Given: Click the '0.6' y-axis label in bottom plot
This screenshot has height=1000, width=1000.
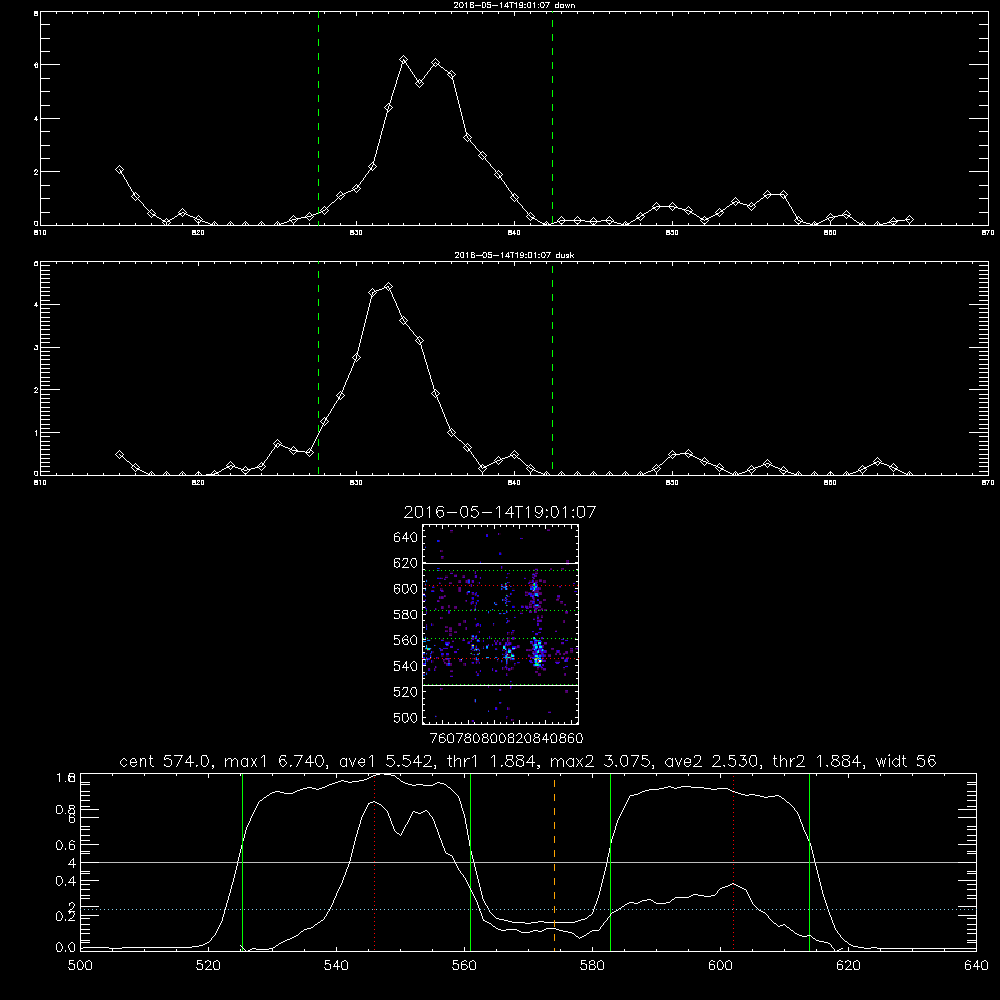Looking at the screenshot, I should [66, 844].
